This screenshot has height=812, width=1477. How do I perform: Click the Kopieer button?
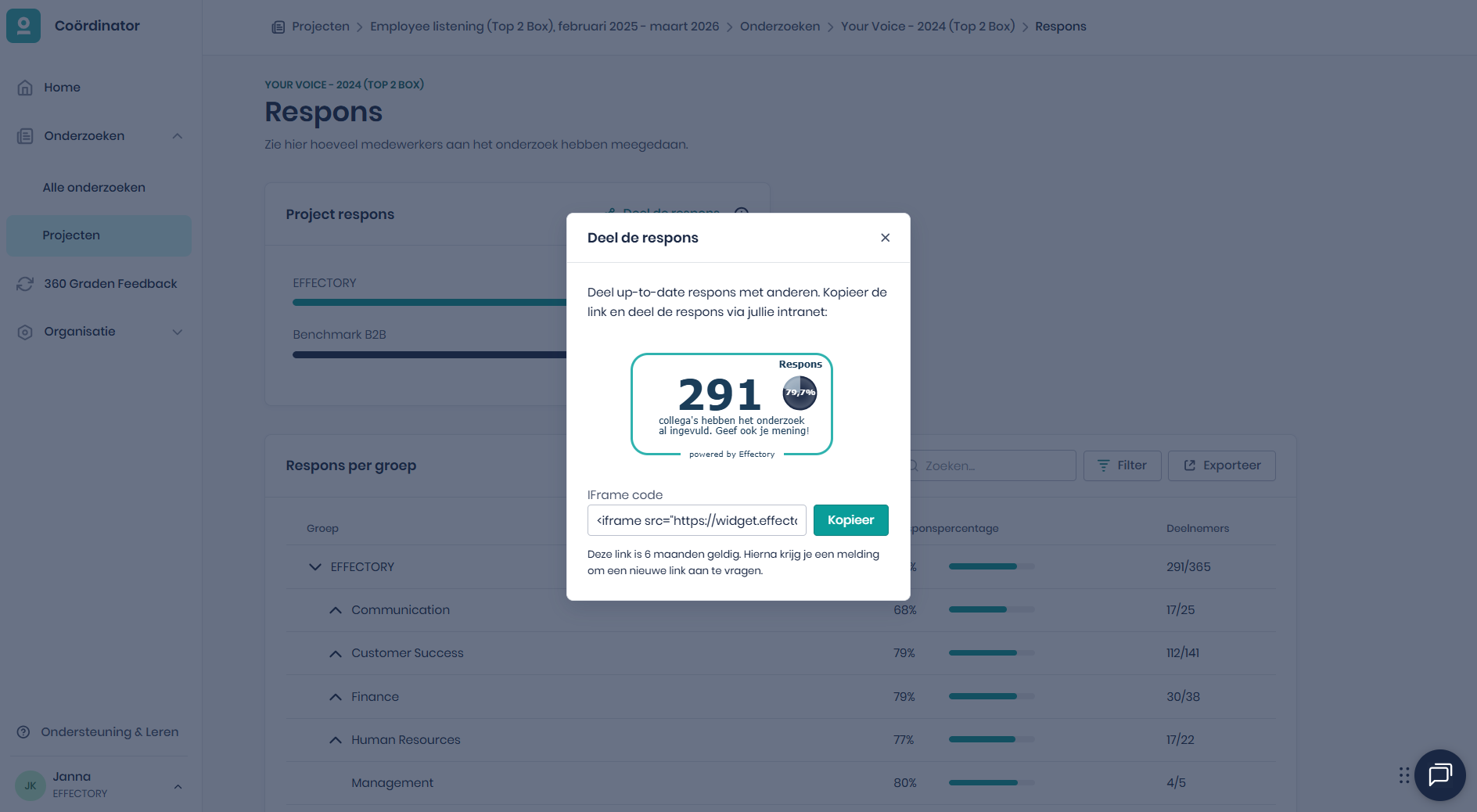pos(850,520)
